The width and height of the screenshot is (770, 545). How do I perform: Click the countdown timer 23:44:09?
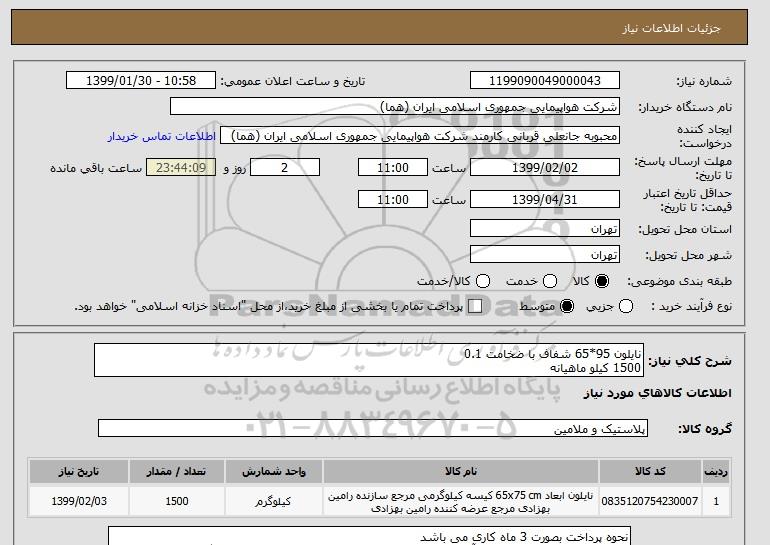pos(181,167)
